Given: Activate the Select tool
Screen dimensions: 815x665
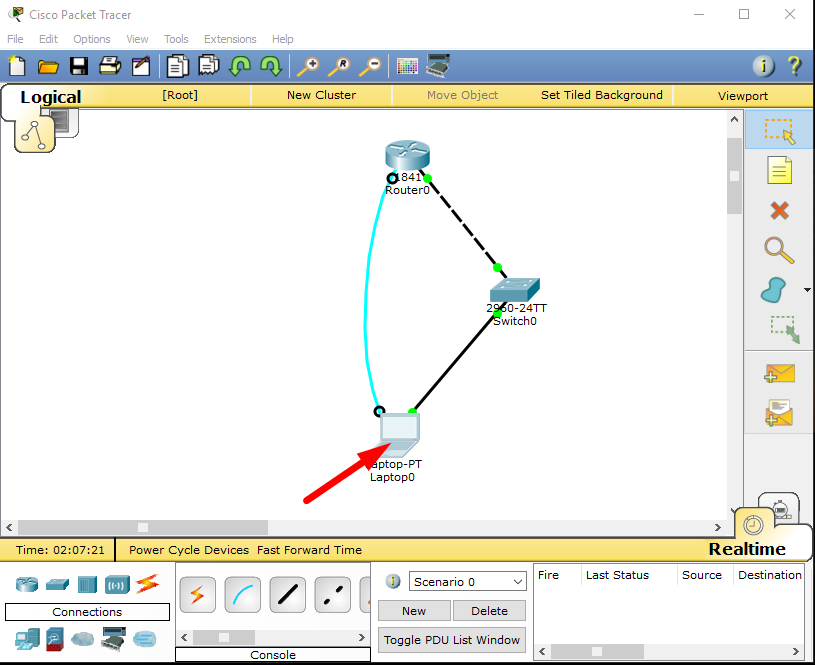Looking at the screenshot, I should pos(779,131).
